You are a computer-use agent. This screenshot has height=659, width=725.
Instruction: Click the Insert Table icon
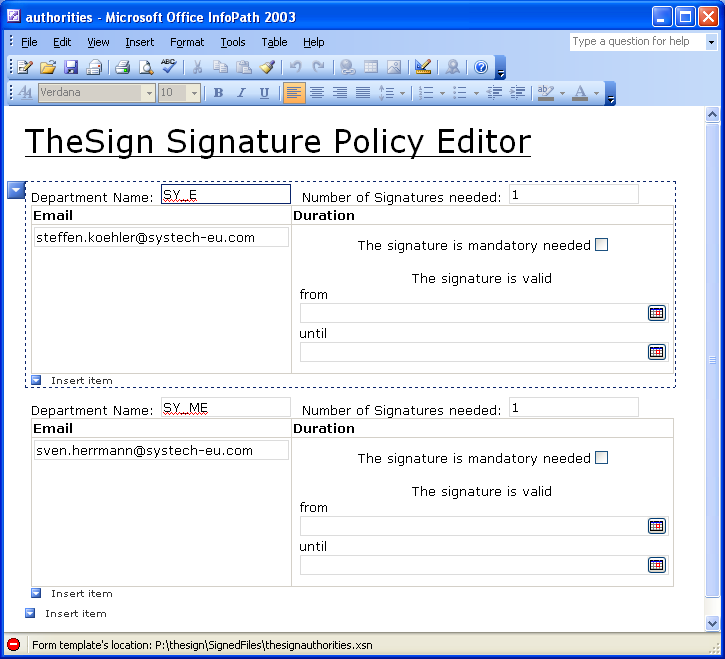[x=370, y=67]
